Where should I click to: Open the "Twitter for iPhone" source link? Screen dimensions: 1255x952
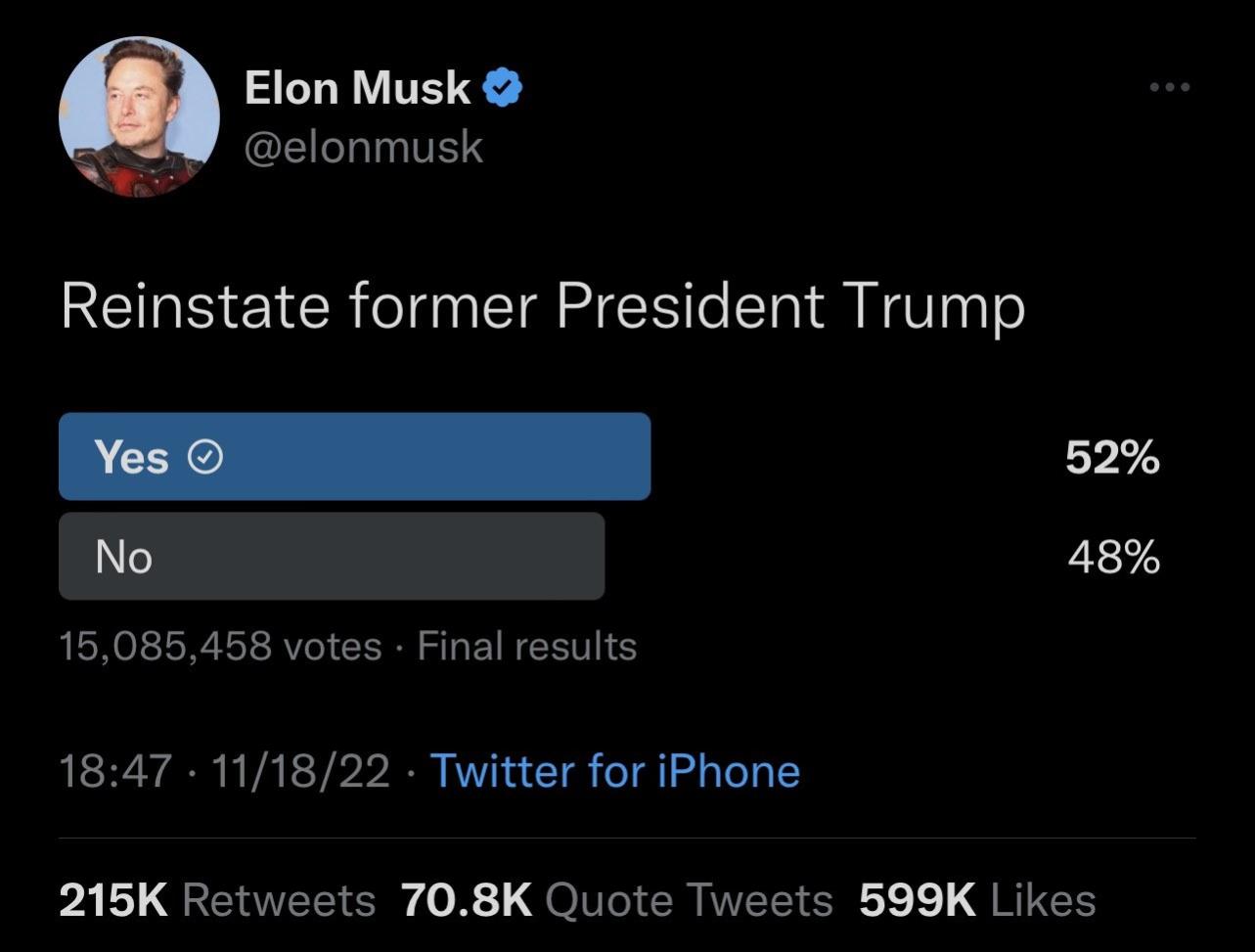[615, 771]
